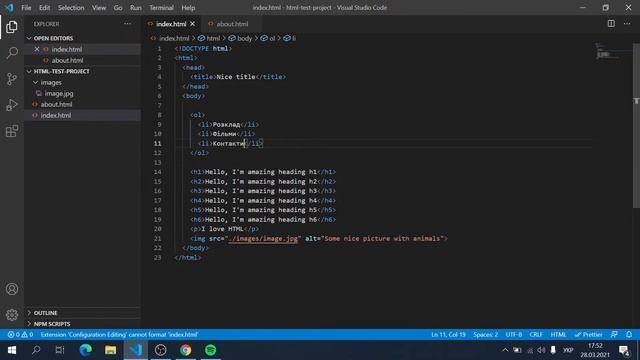Select the index.html editor tab
640x360 pixels.
(x=171, y=24)
